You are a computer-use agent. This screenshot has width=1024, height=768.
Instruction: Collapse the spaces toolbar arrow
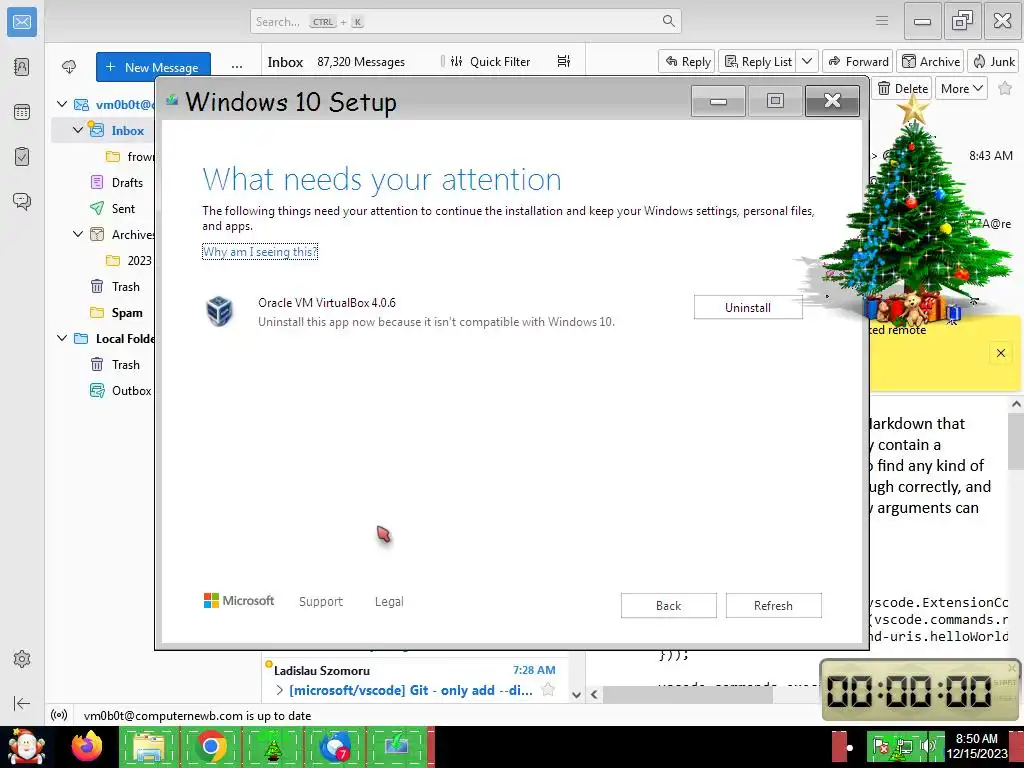click(22, 703)
